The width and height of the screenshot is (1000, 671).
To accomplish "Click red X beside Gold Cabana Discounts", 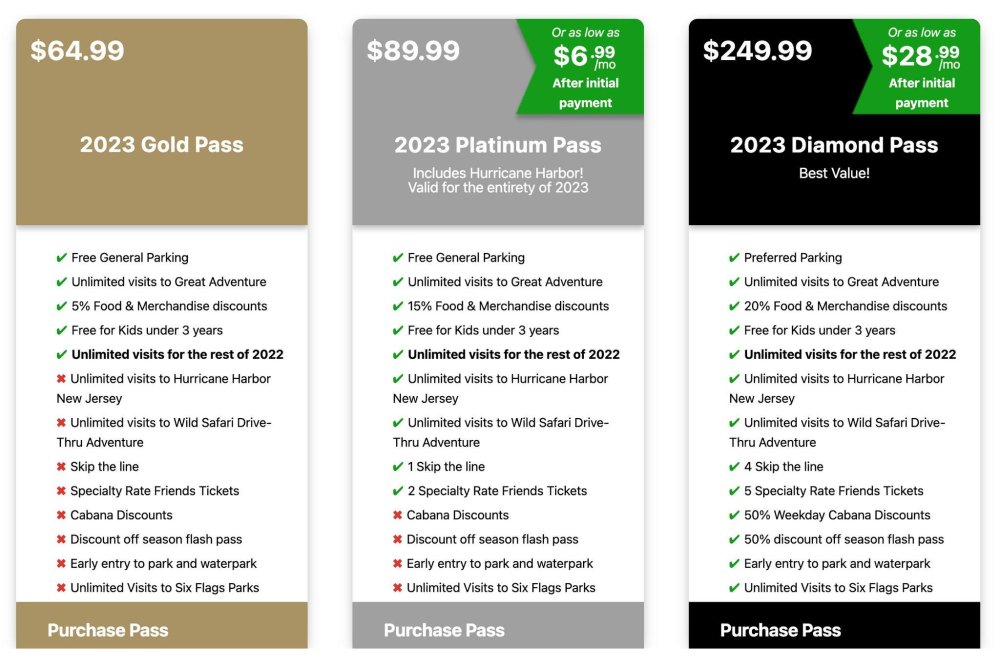I will click(61, 515).
